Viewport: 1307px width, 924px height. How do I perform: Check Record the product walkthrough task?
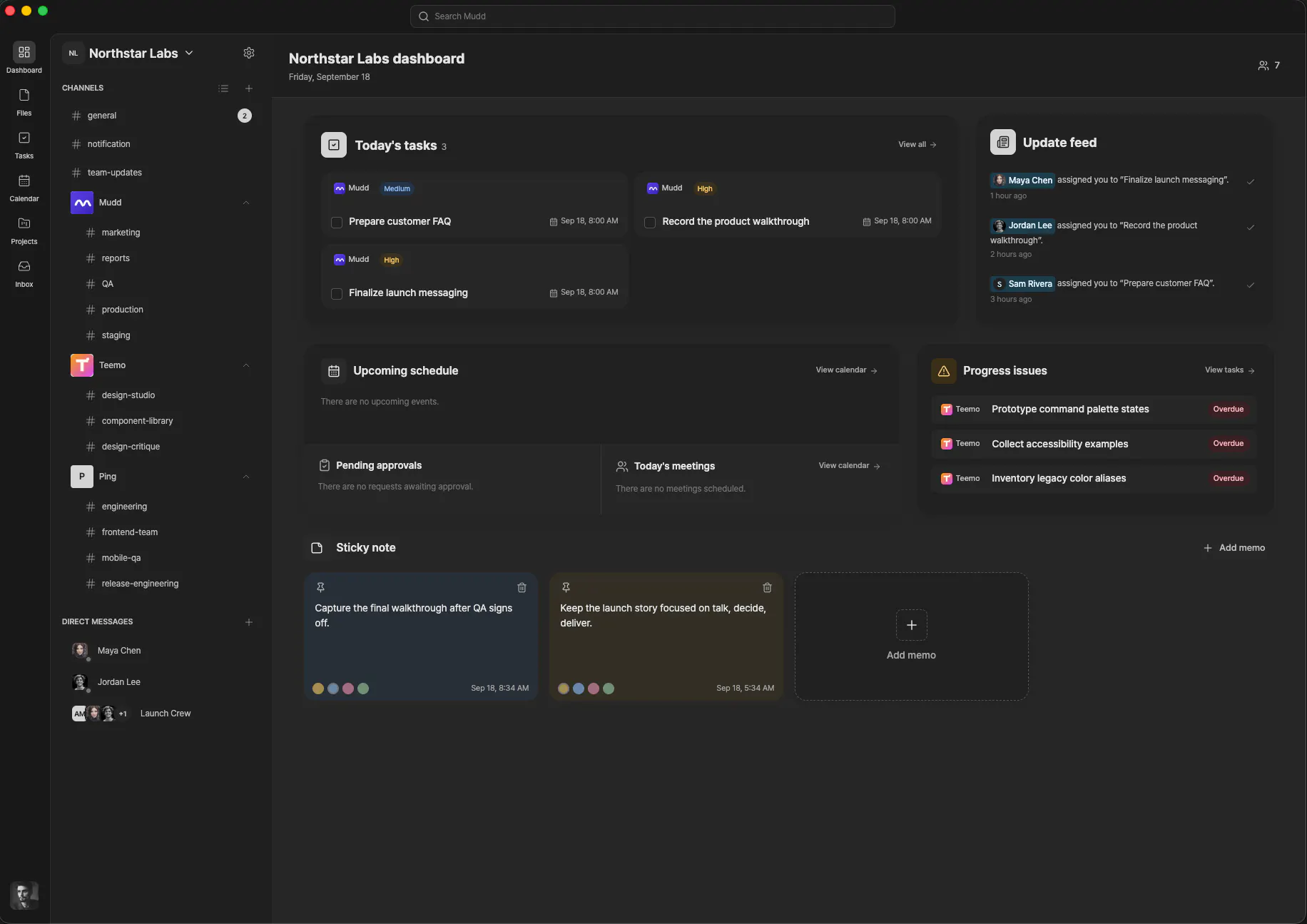[650, 223]
